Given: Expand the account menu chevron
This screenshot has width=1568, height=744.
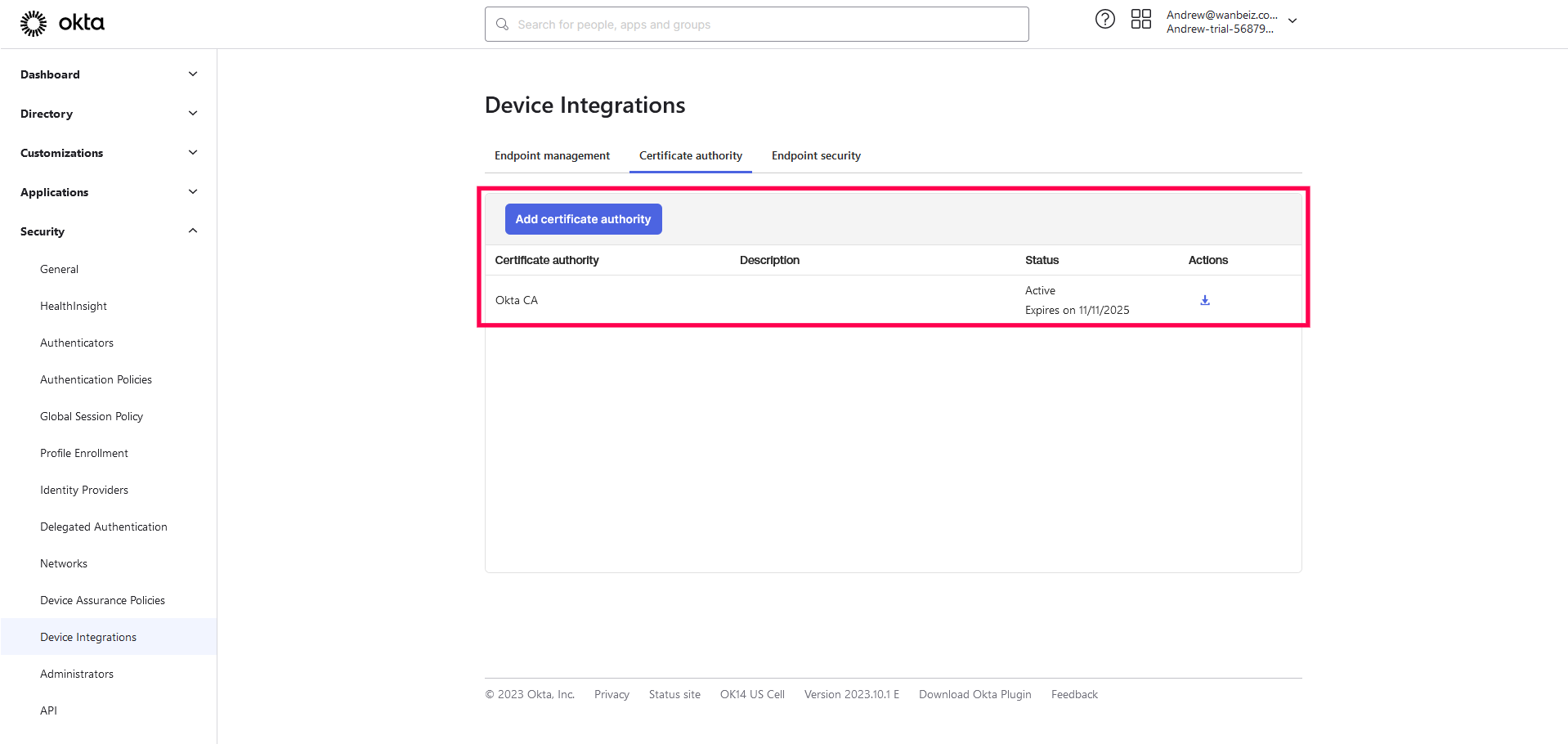Looking at the screenshot, I should tap(1292, 21).
